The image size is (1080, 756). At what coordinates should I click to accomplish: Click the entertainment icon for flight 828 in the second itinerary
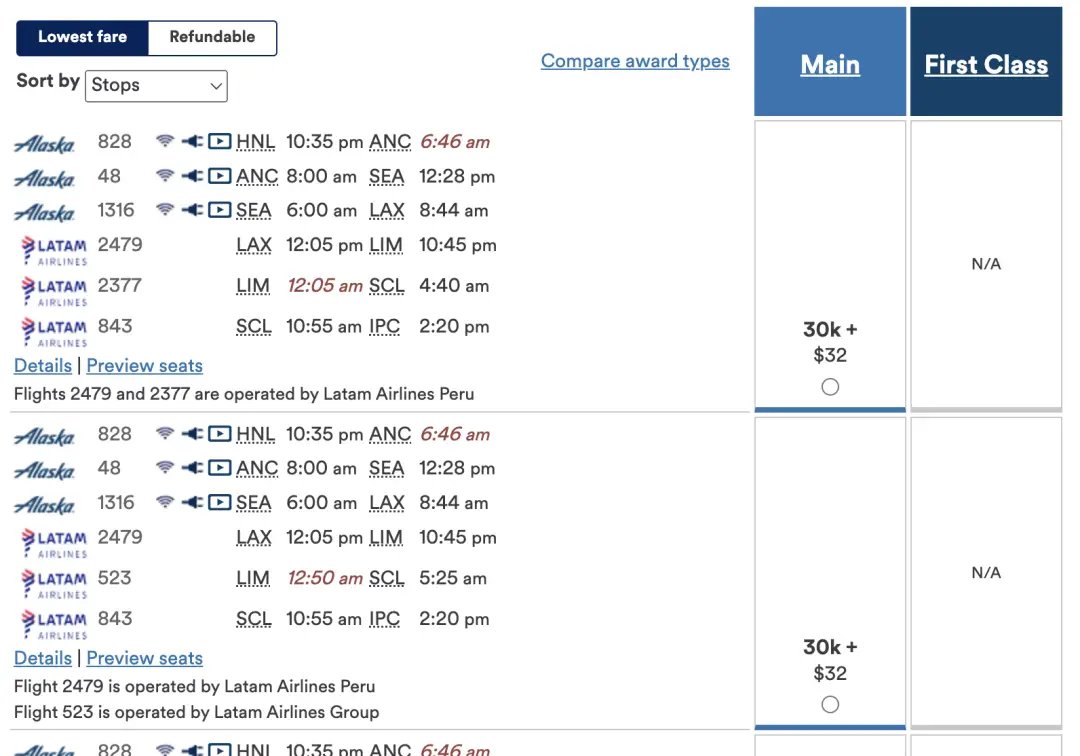219,434
